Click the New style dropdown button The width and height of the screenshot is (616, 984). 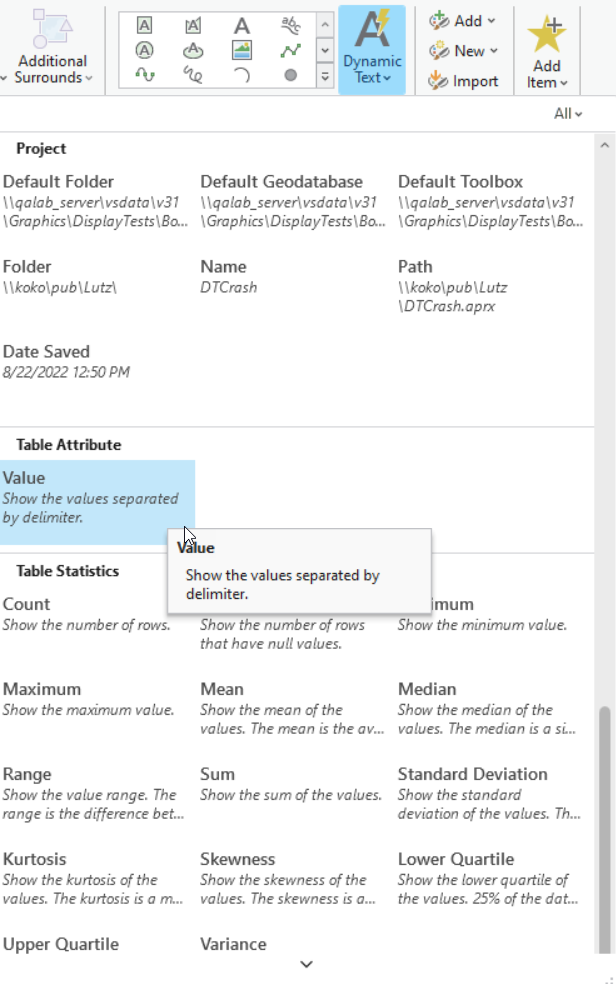pos(467,51)
